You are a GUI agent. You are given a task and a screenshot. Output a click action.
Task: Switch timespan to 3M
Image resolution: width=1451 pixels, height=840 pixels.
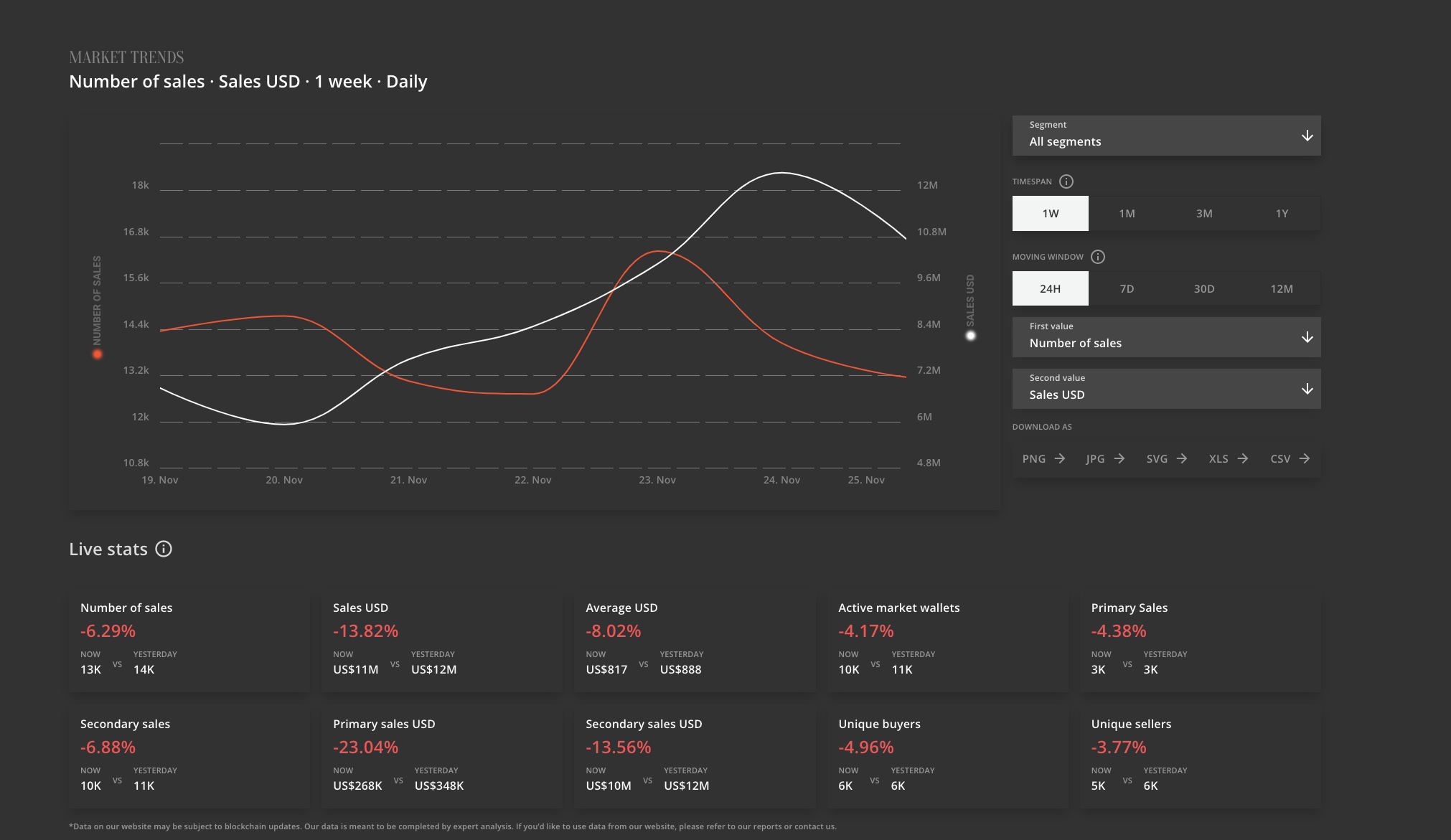click(1204, 214)
